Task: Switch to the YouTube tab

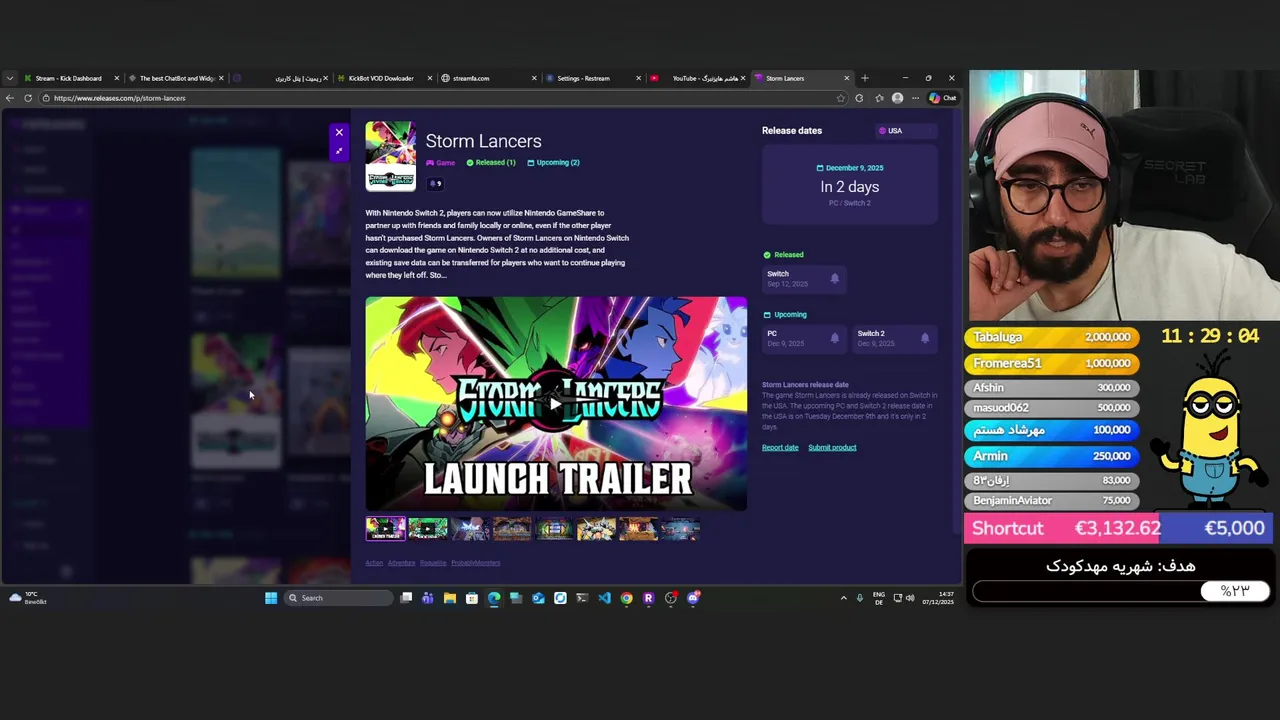Action: (697, 78)
